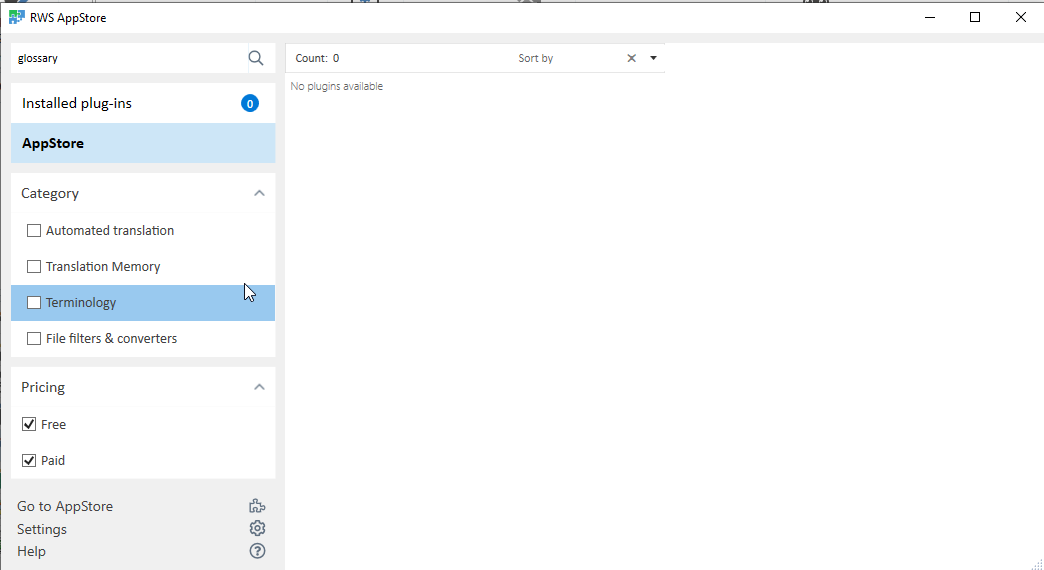This screenshot has width=1044, height=570.
Task: Collapse the Pricing section
Action: 259,387
